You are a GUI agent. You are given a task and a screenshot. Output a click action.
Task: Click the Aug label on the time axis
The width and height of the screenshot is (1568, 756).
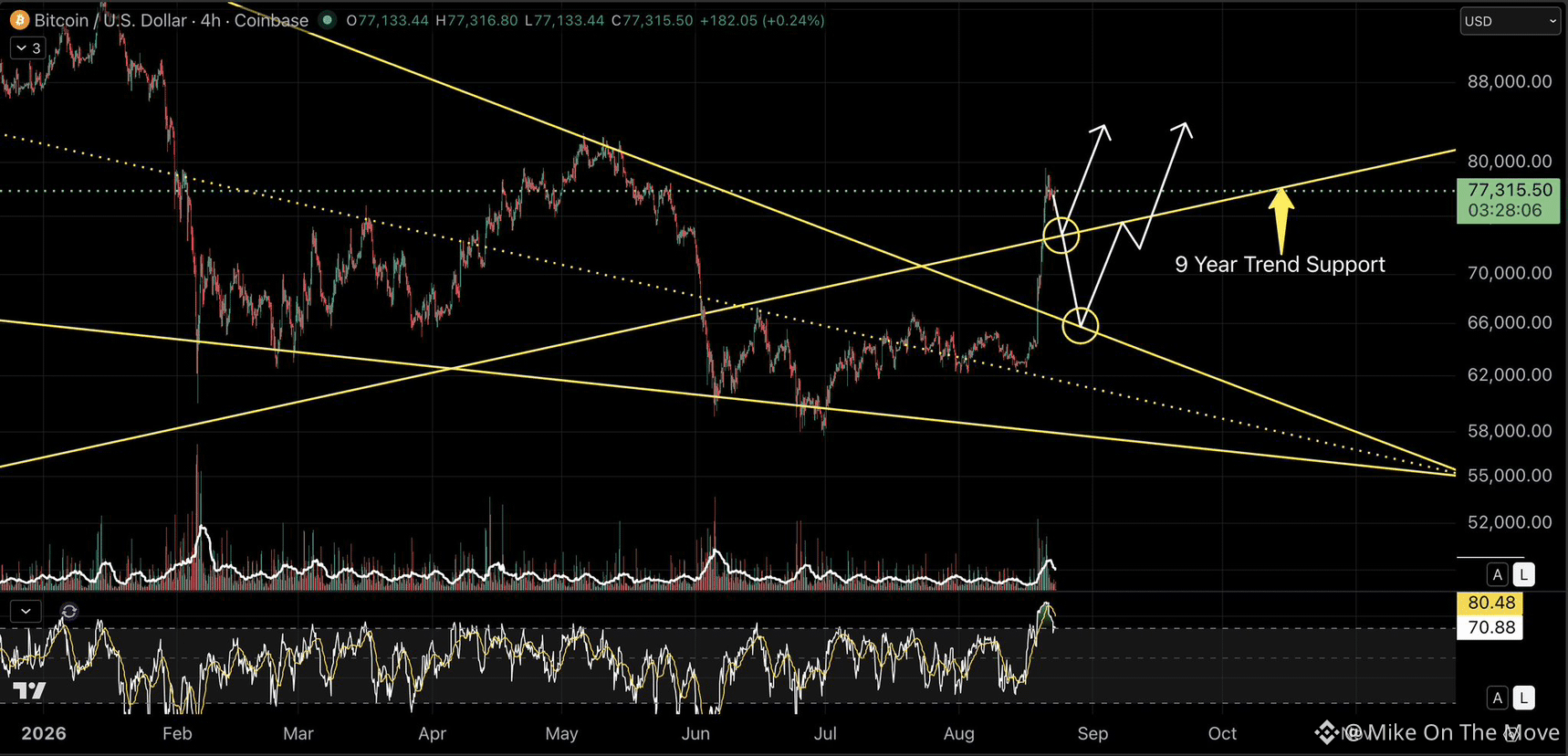[959, 733]
